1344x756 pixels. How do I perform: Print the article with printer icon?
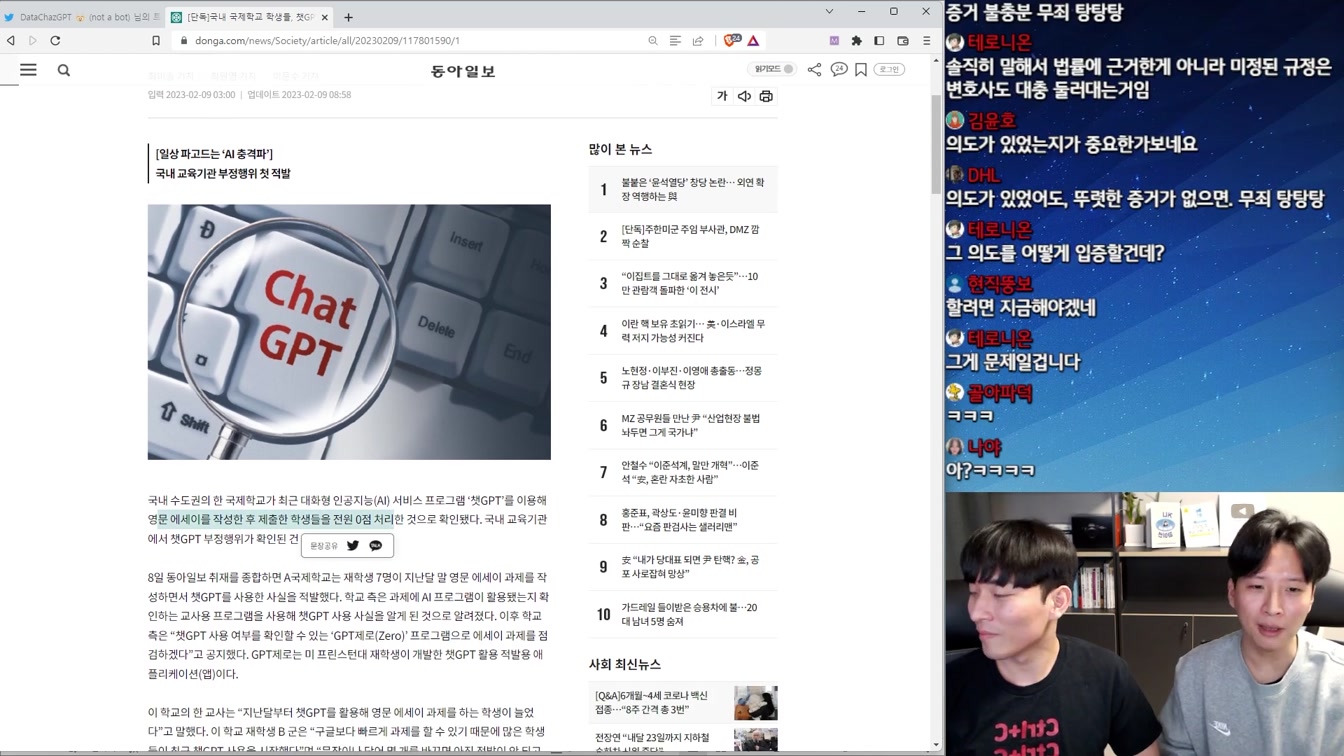766,96
